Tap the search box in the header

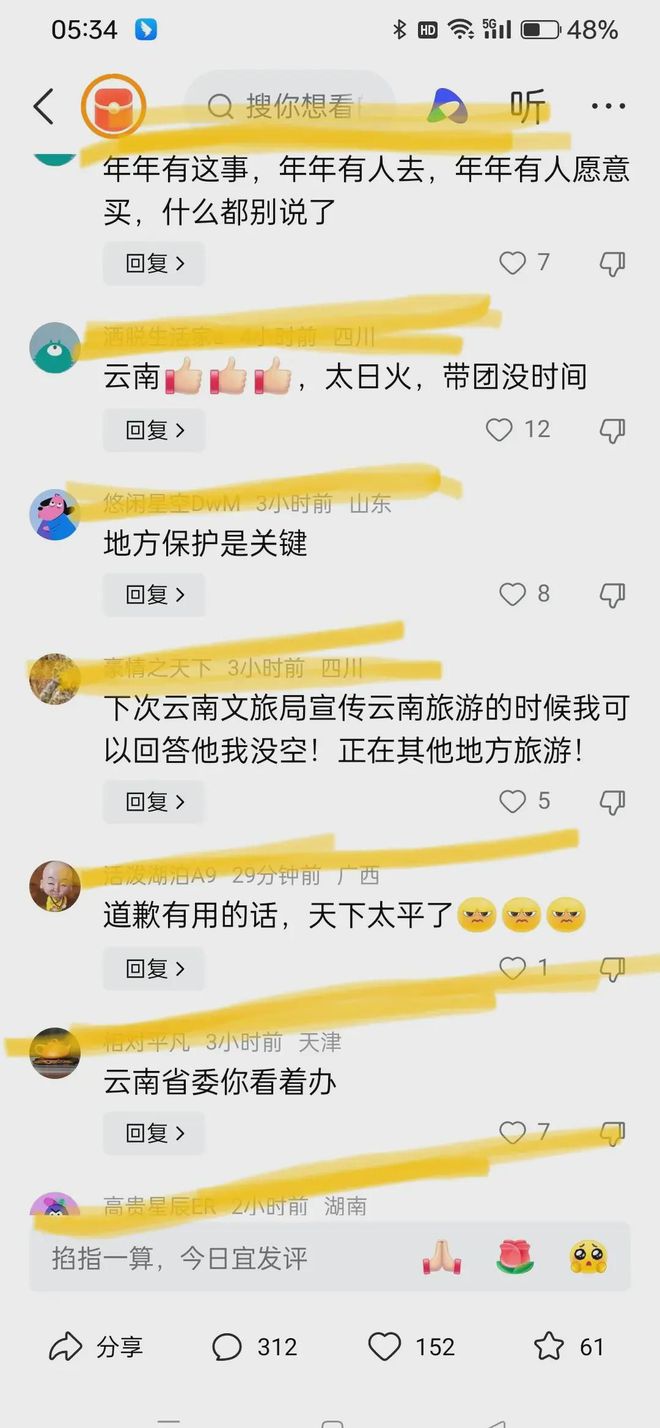click(x=290, y=106)
